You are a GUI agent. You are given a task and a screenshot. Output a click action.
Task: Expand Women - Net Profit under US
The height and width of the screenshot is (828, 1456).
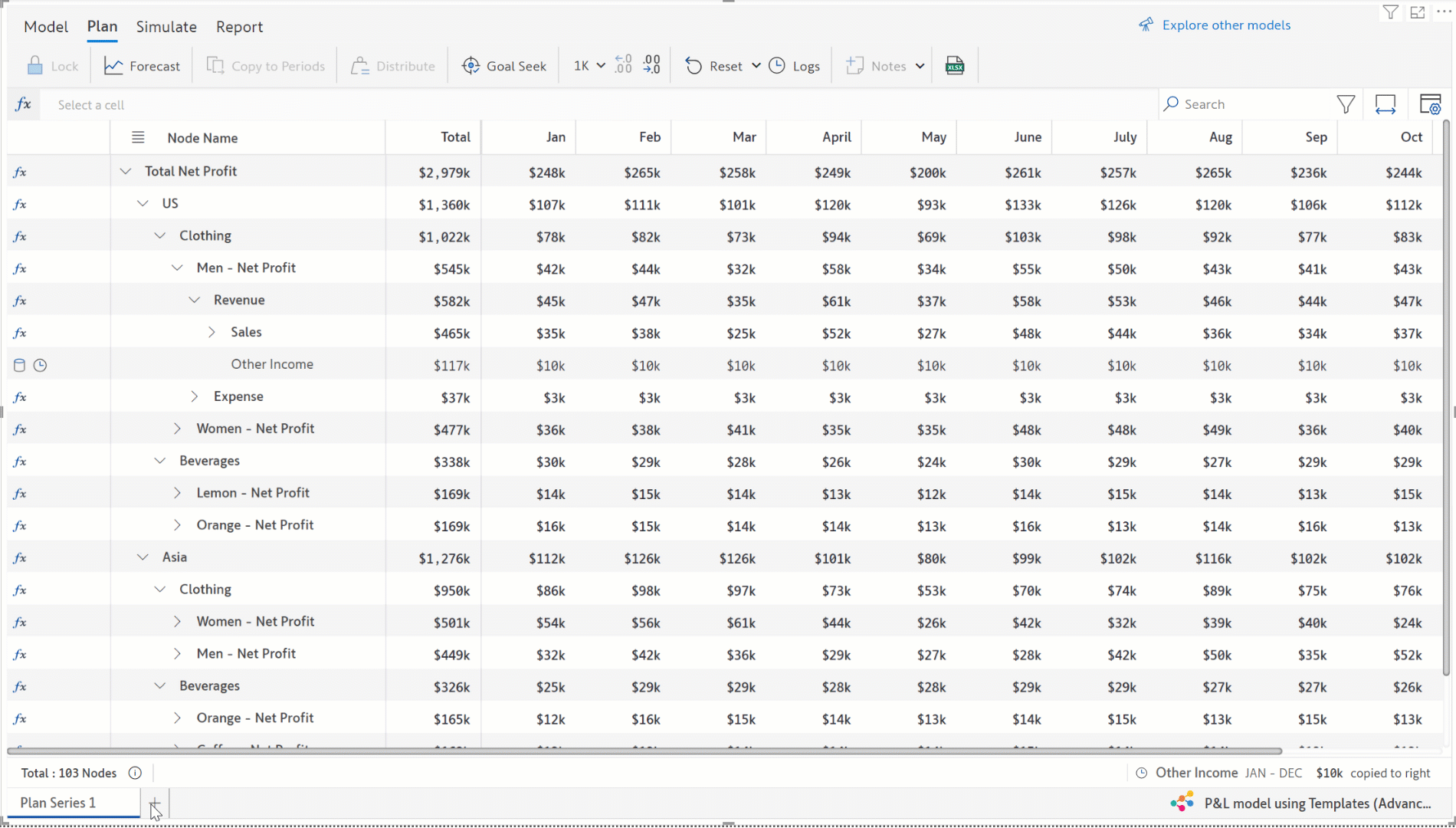(x=177, y=429)
